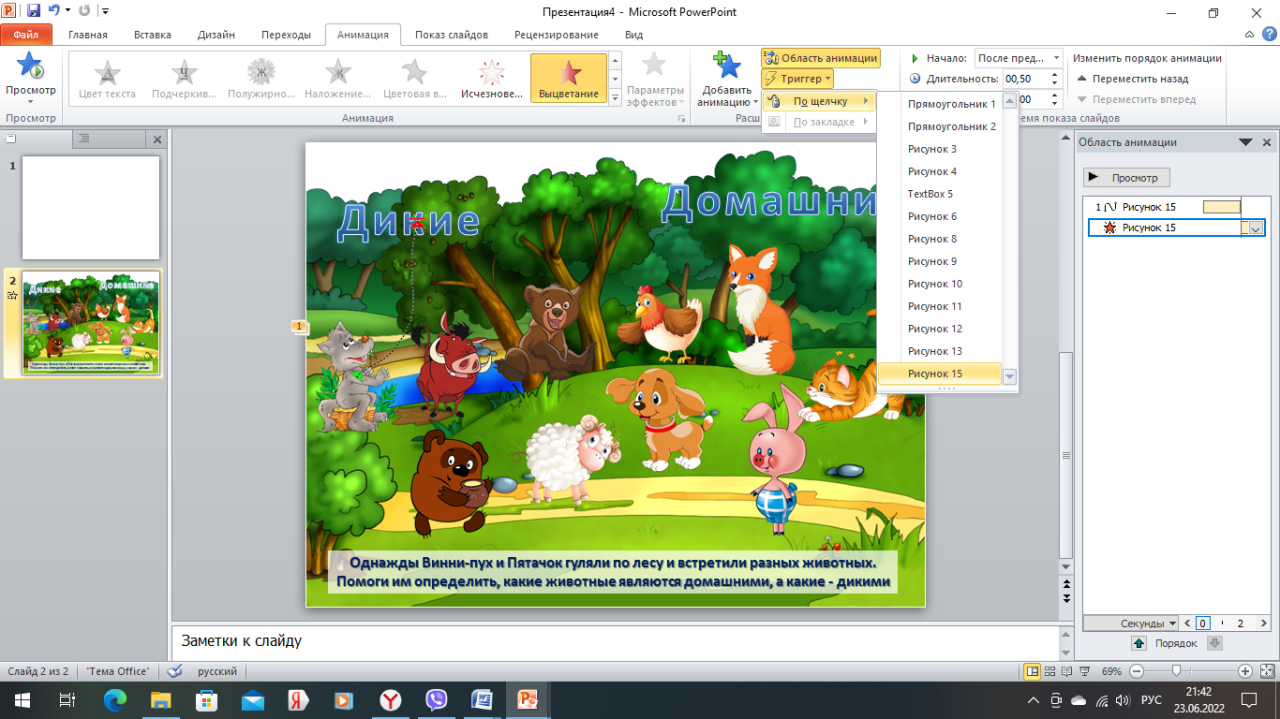1280x719 pixels.
Task: Click spell check icon in status bar
Action: click(174, 671)
